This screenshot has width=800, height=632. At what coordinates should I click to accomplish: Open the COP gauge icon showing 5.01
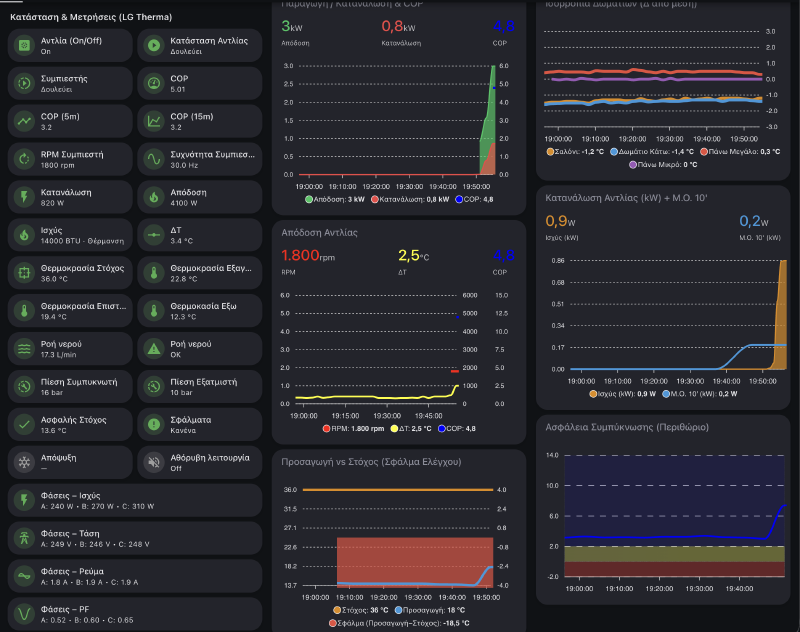pyautogui.click(x=152, y=83)
